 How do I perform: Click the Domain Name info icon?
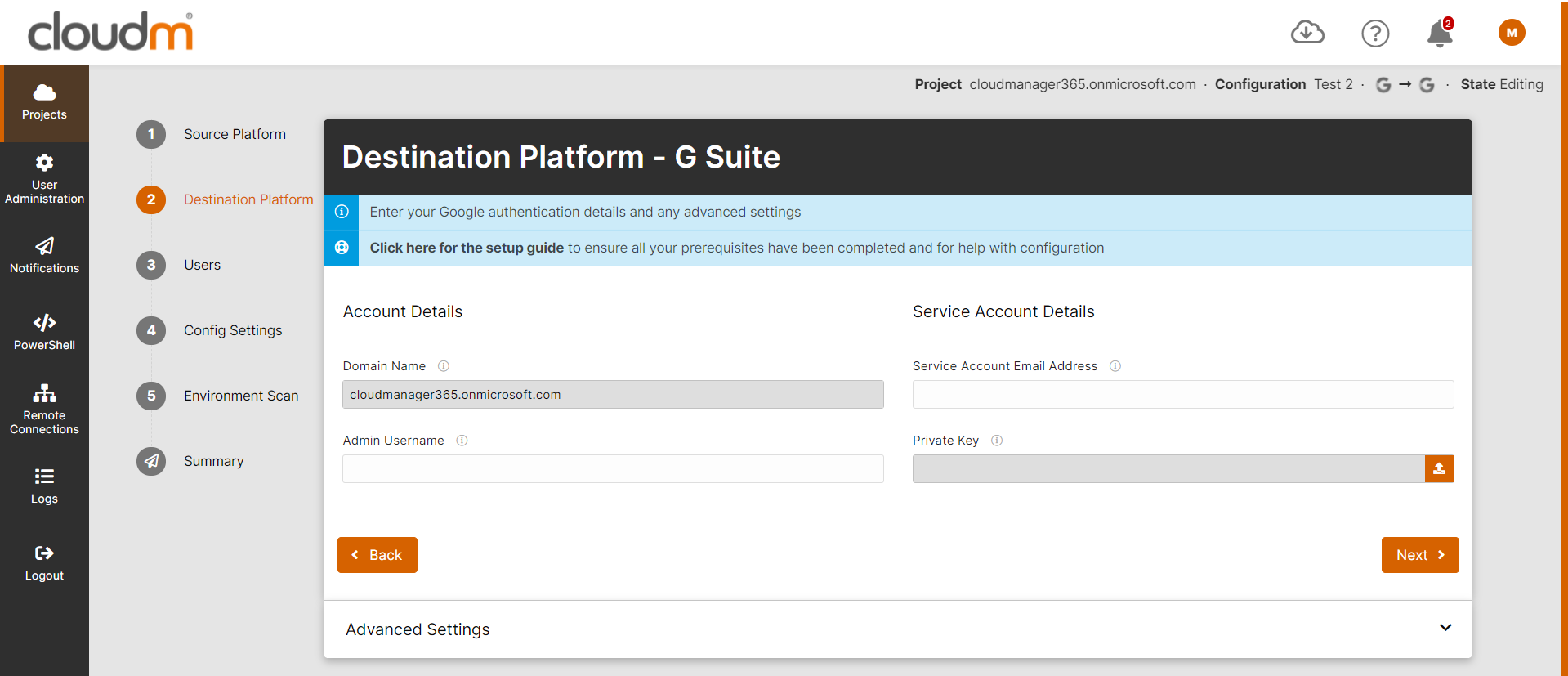(x=444, y=366)
